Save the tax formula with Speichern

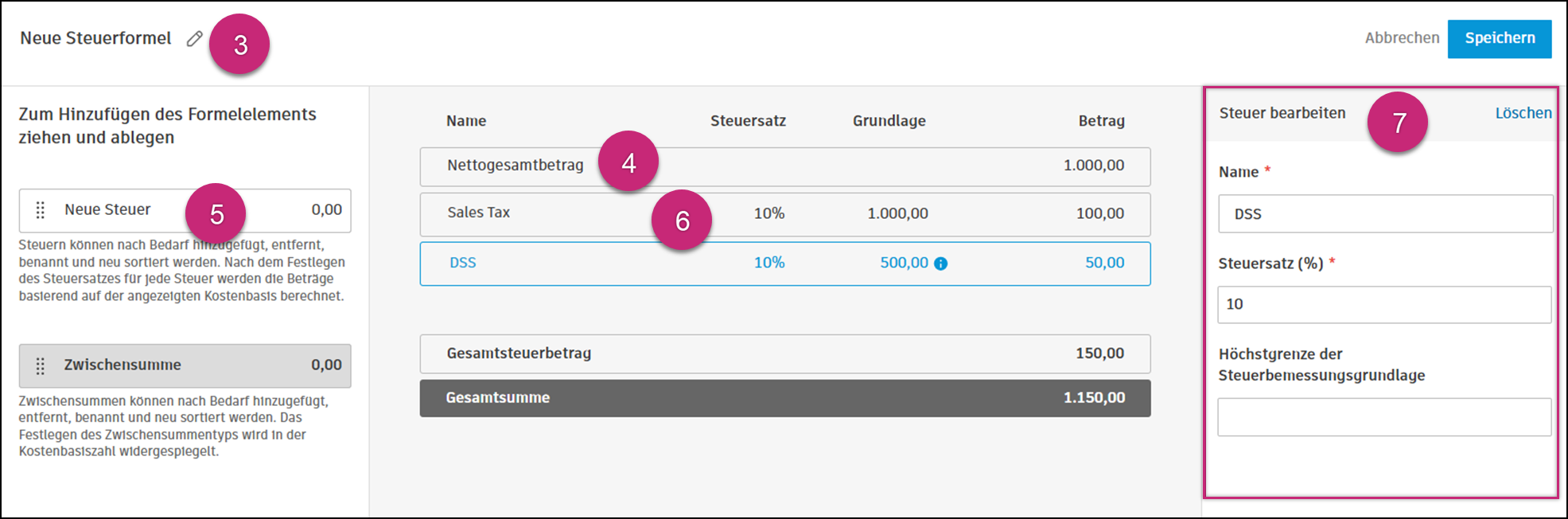pyautogui.click(x=1500, y=37)
